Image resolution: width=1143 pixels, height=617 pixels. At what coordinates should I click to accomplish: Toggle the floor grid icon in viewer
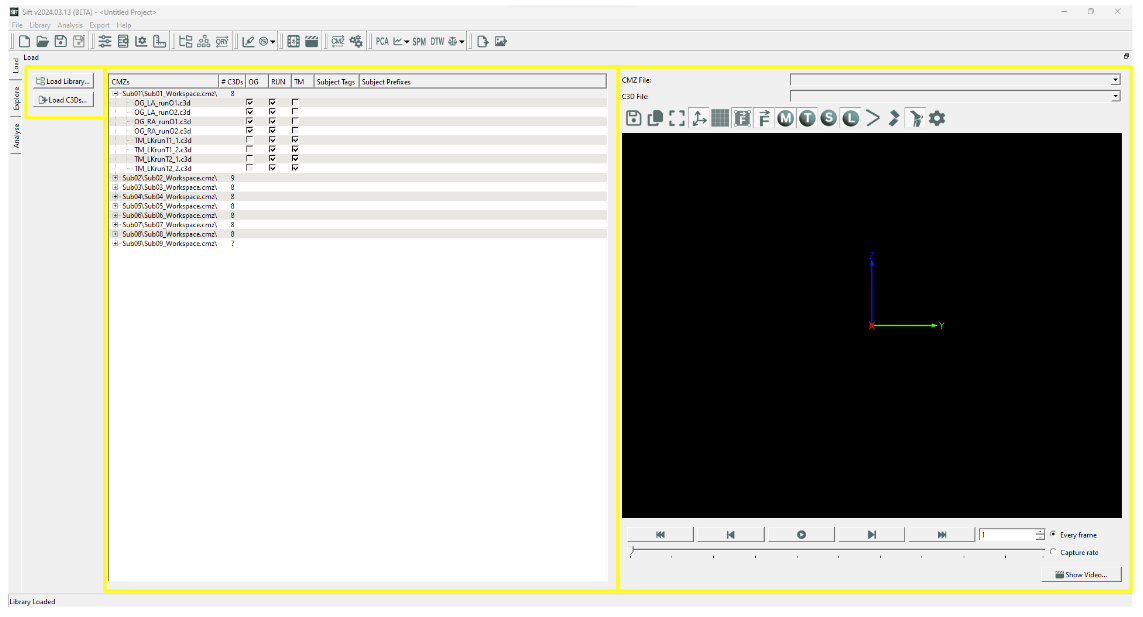[720, 118]
